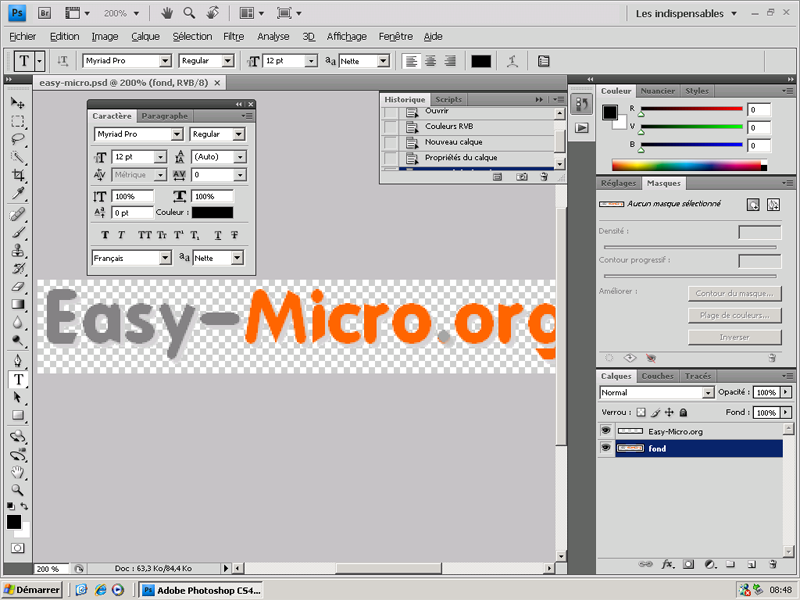Toggle lock transparent pixels

641,412
